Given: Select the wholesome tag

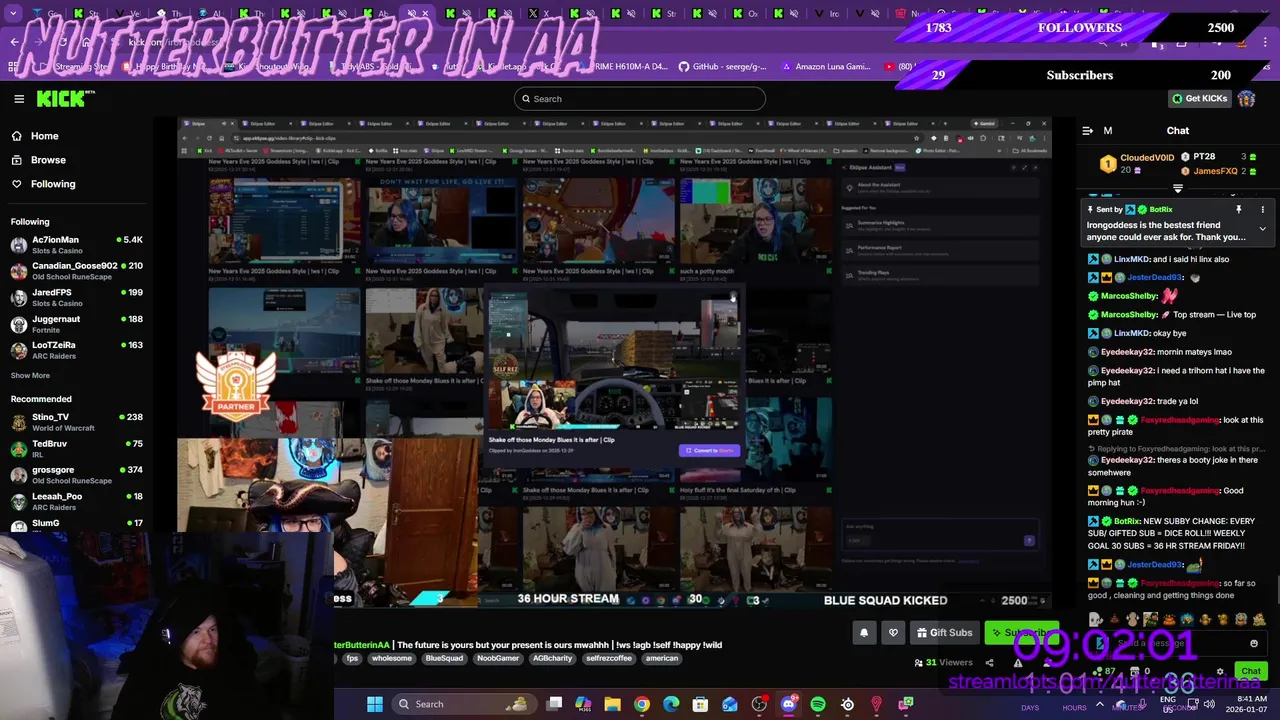Looking at the screenshot, I should click(x=392, y=659).
